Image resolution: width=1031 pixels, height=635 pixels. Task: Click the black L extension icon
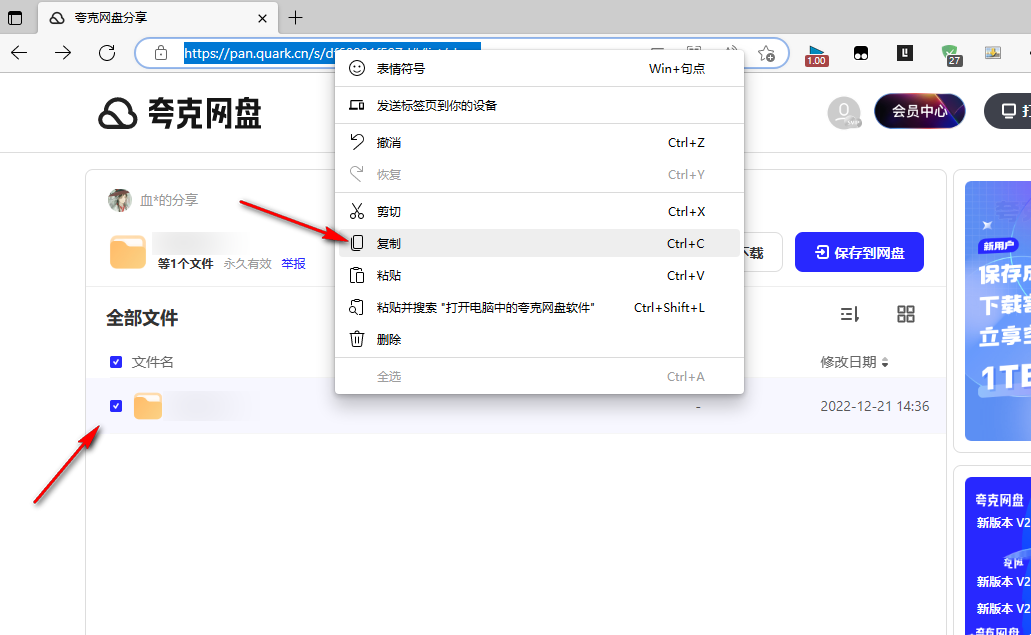click(905, 53)
